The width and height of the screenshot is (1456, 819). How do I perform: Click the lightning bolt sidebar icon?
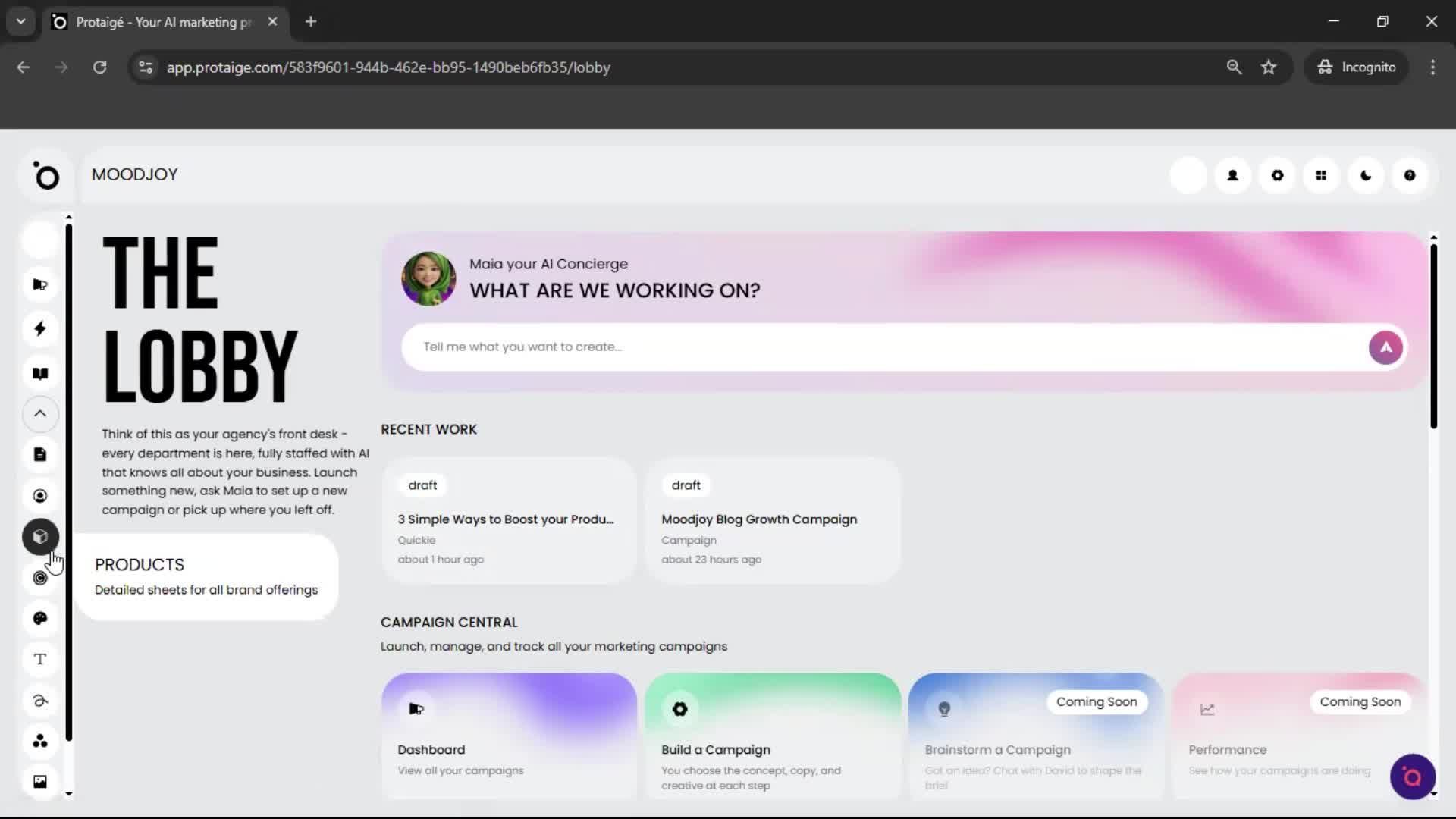40,328
